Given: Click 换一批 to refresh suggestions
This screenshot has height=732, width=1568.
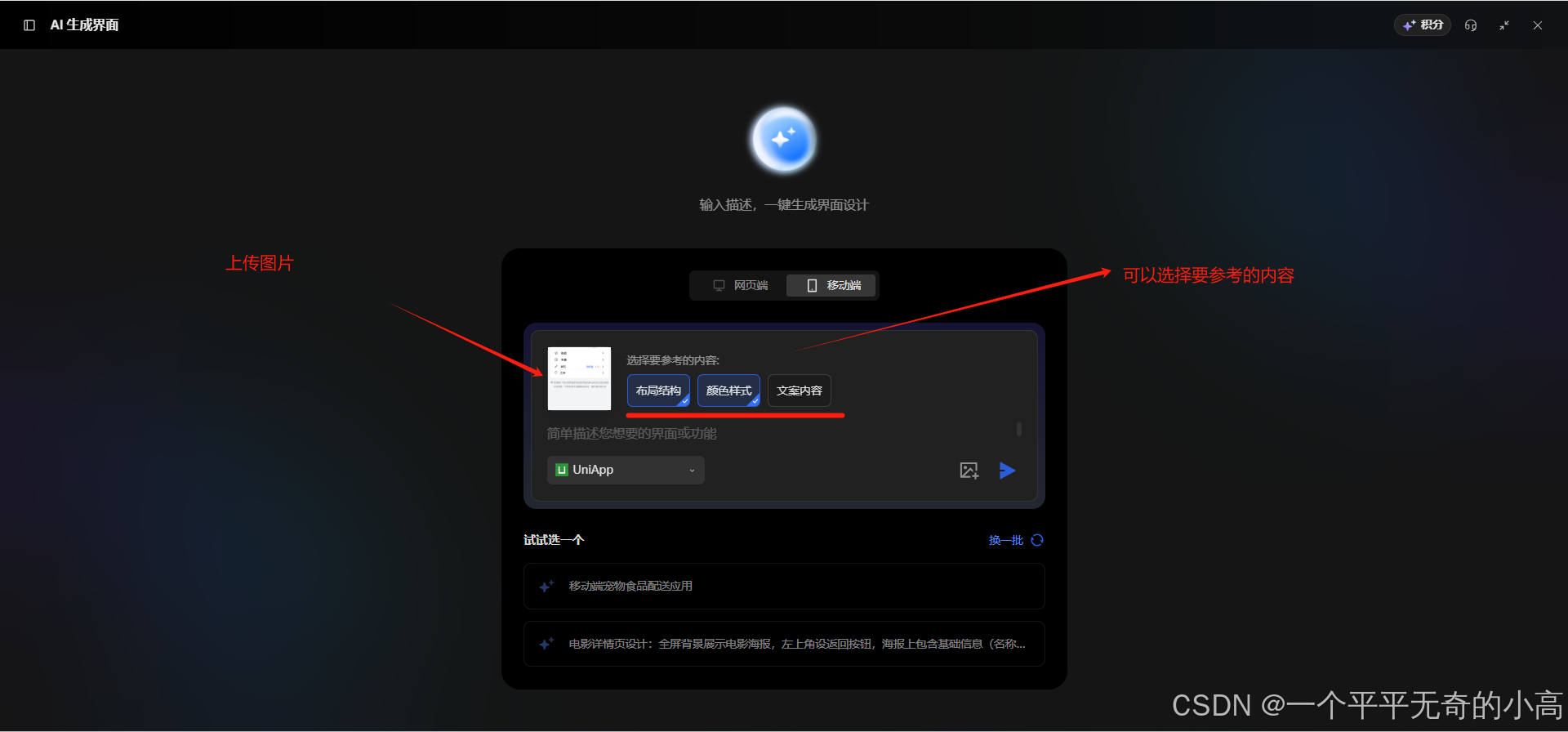Looking at the screenshot, I should click(x=1005, y=540).
